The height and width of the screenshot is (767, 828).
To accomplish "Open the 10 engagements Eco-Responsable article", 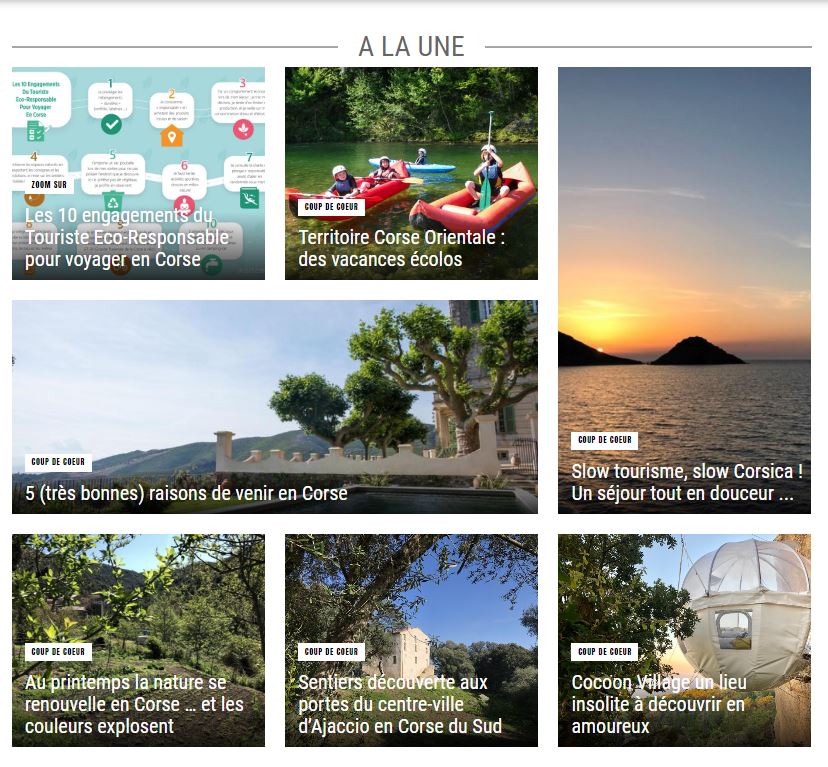I will (127, 238).
